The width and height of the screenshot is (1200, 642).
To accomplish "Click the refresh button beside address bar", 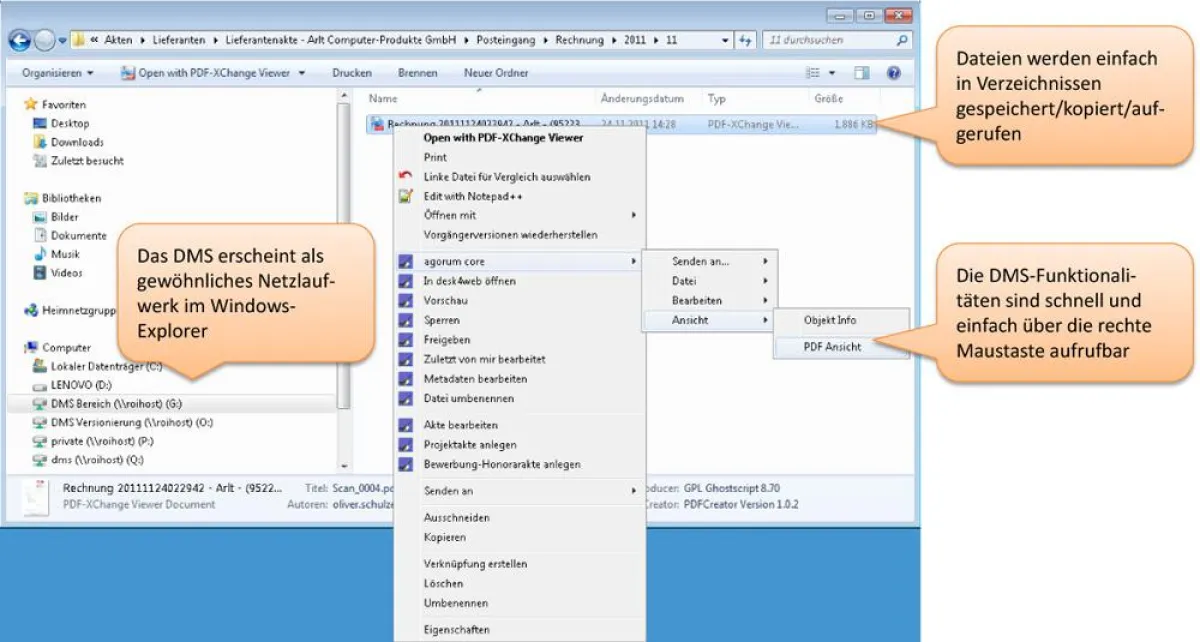I will click(745, 41).
